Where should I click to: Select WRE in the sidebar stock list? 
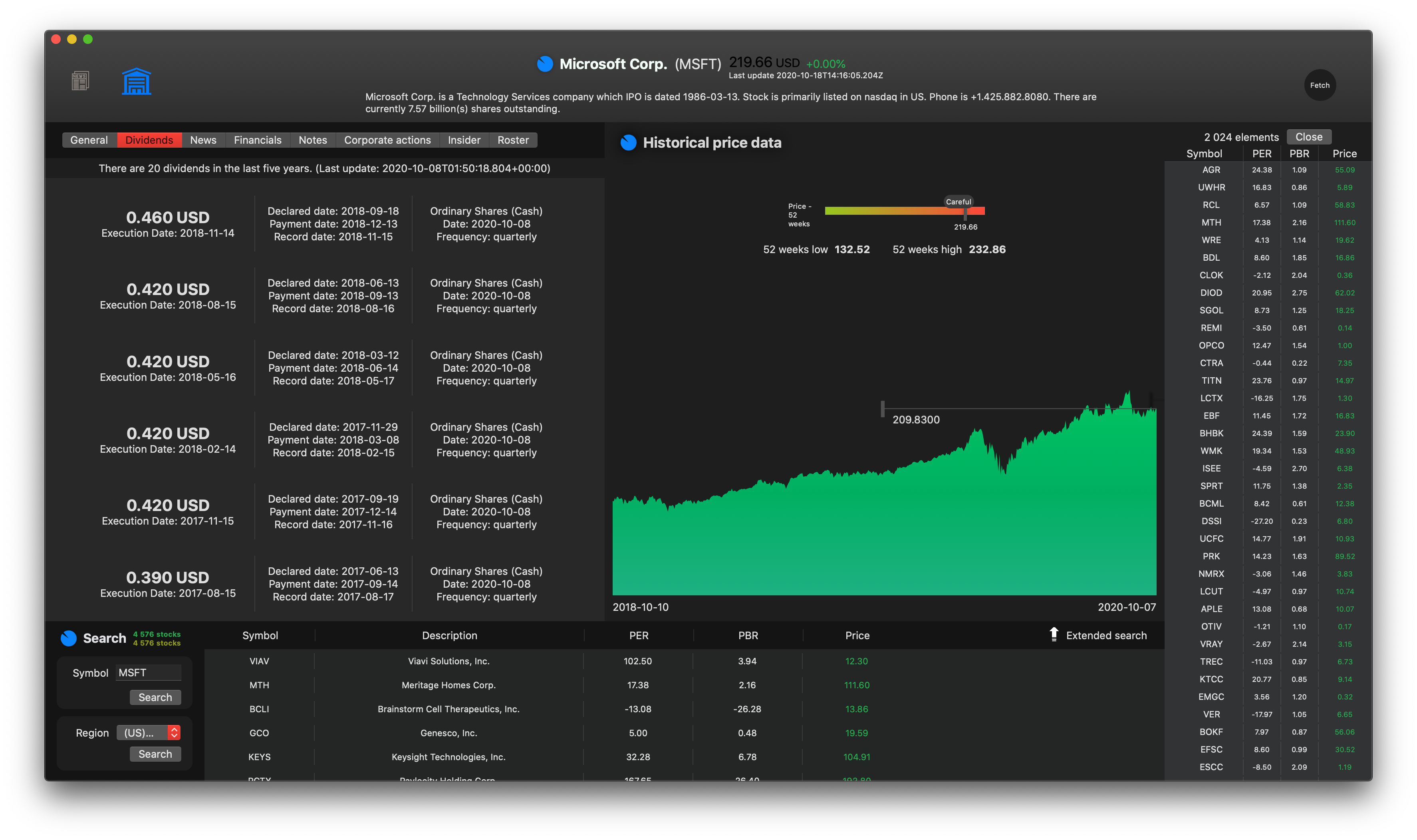tap(1268, 240)
